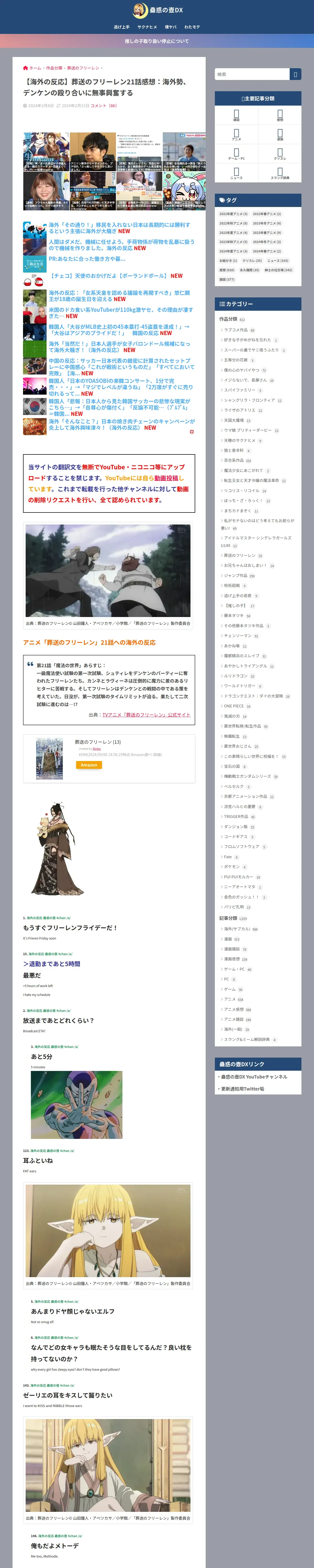Click the orange Amazon button
Image resolution: width=314 pixels, height=1568 pixels.
(89, 765)
